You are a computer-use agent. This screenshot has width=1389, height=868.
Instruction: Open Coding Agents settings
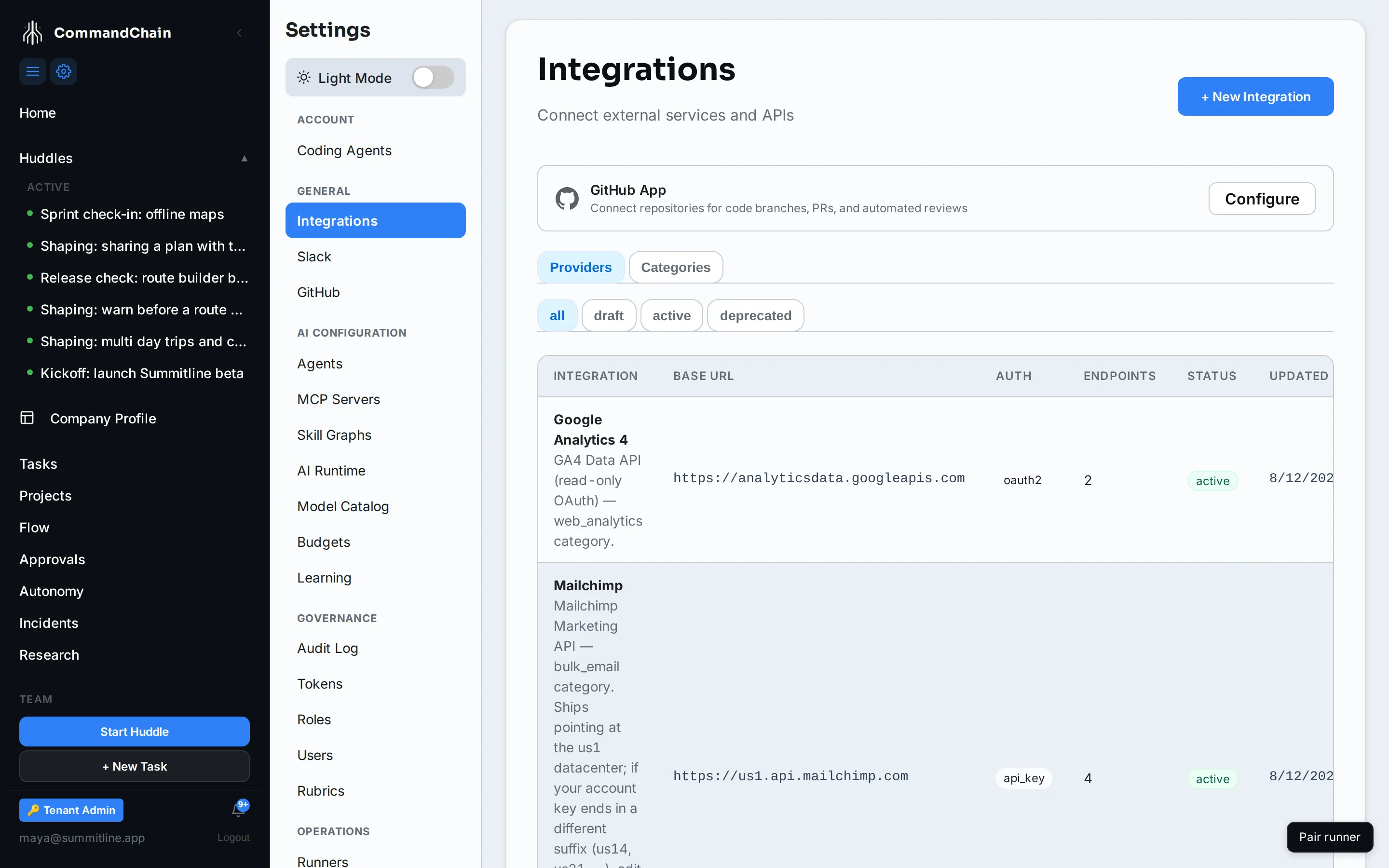point(375,150)
